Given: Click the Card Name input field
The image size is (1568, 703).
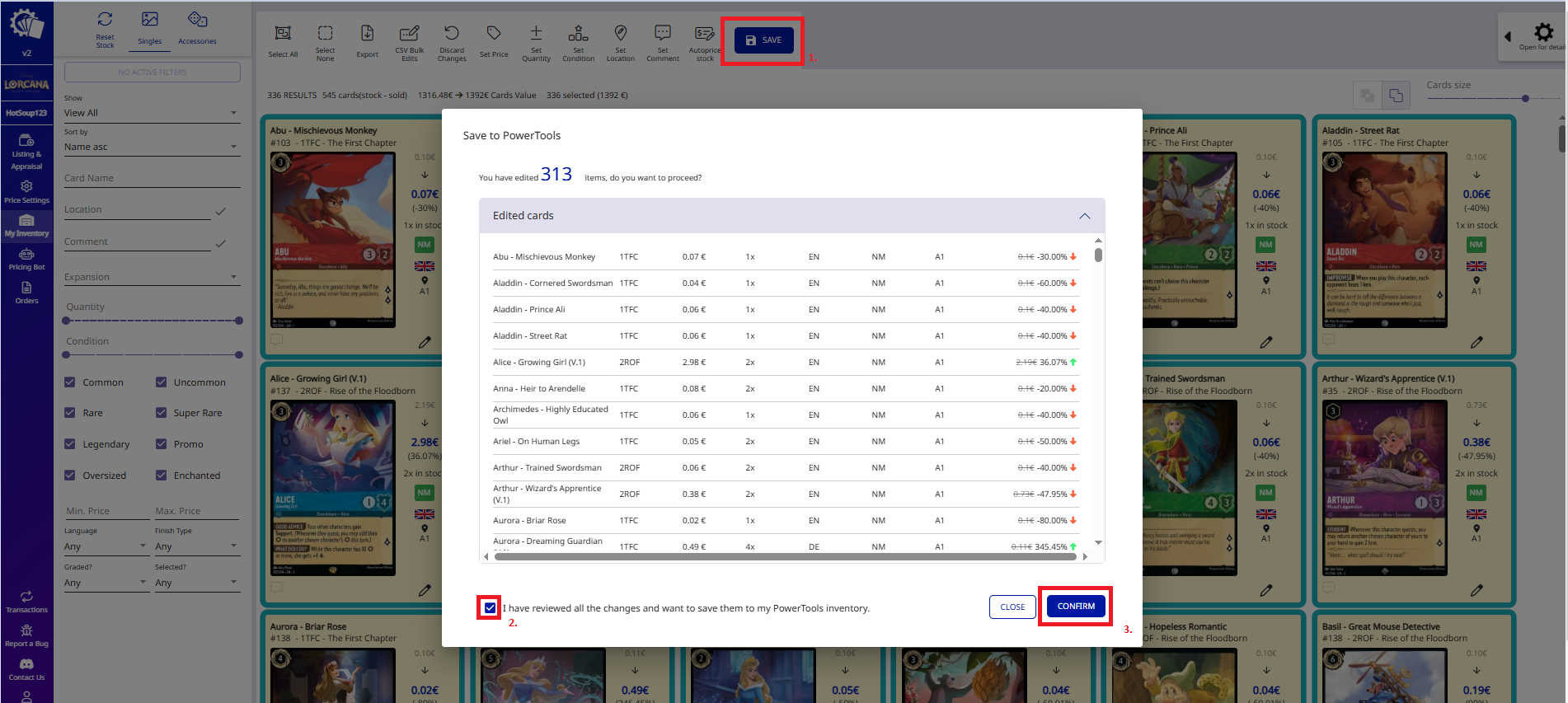Looking at the screenshot, I should (152, 178).
